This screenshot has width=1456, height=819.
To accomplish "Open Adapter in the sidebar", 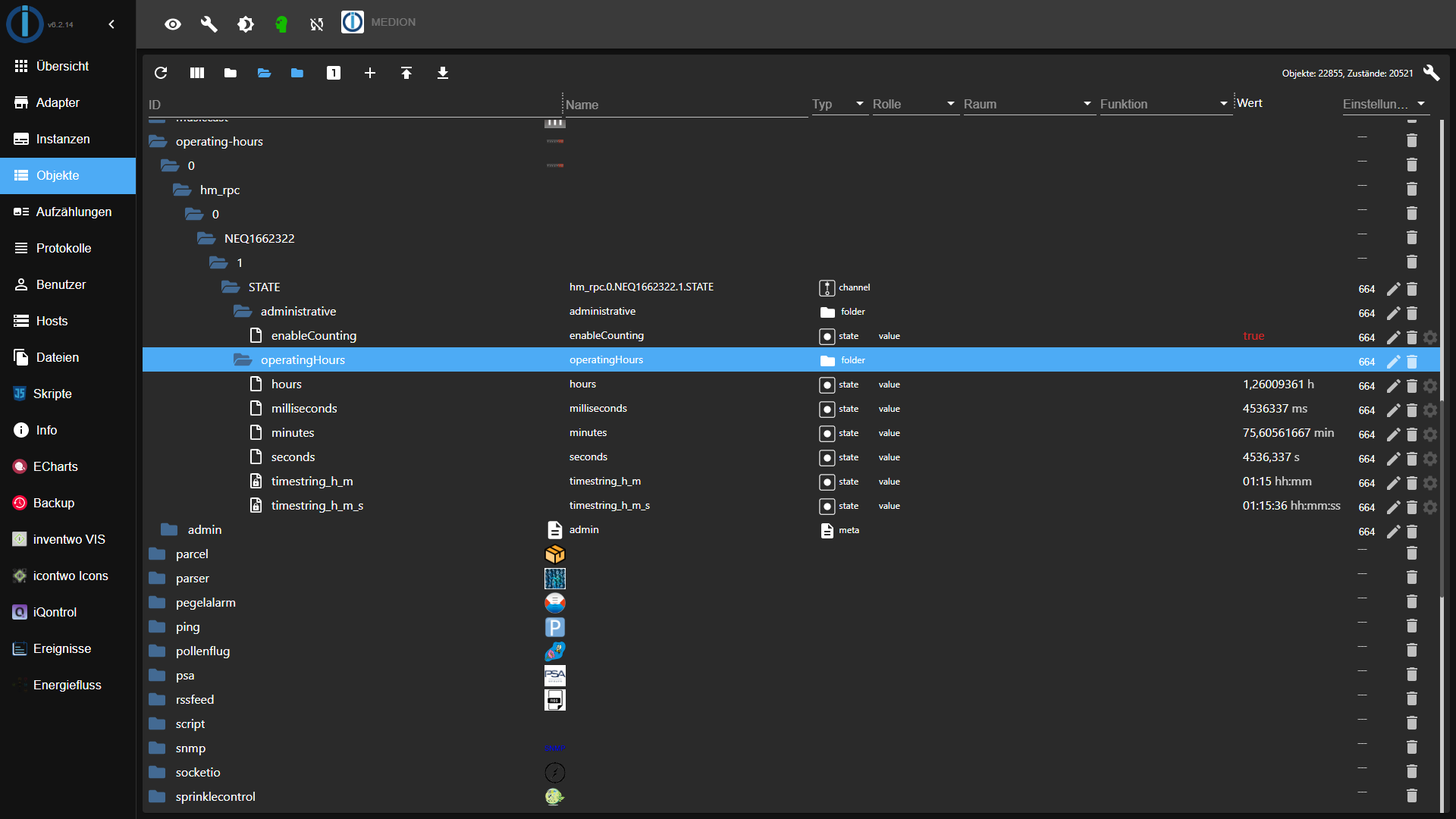I will click(67, 102).
